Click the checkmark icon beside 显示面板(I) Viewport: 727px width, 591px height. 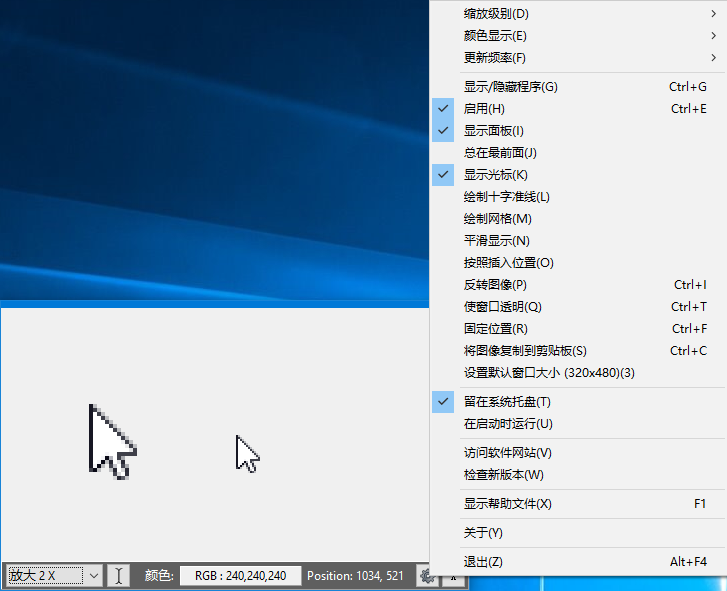[443, 131]
